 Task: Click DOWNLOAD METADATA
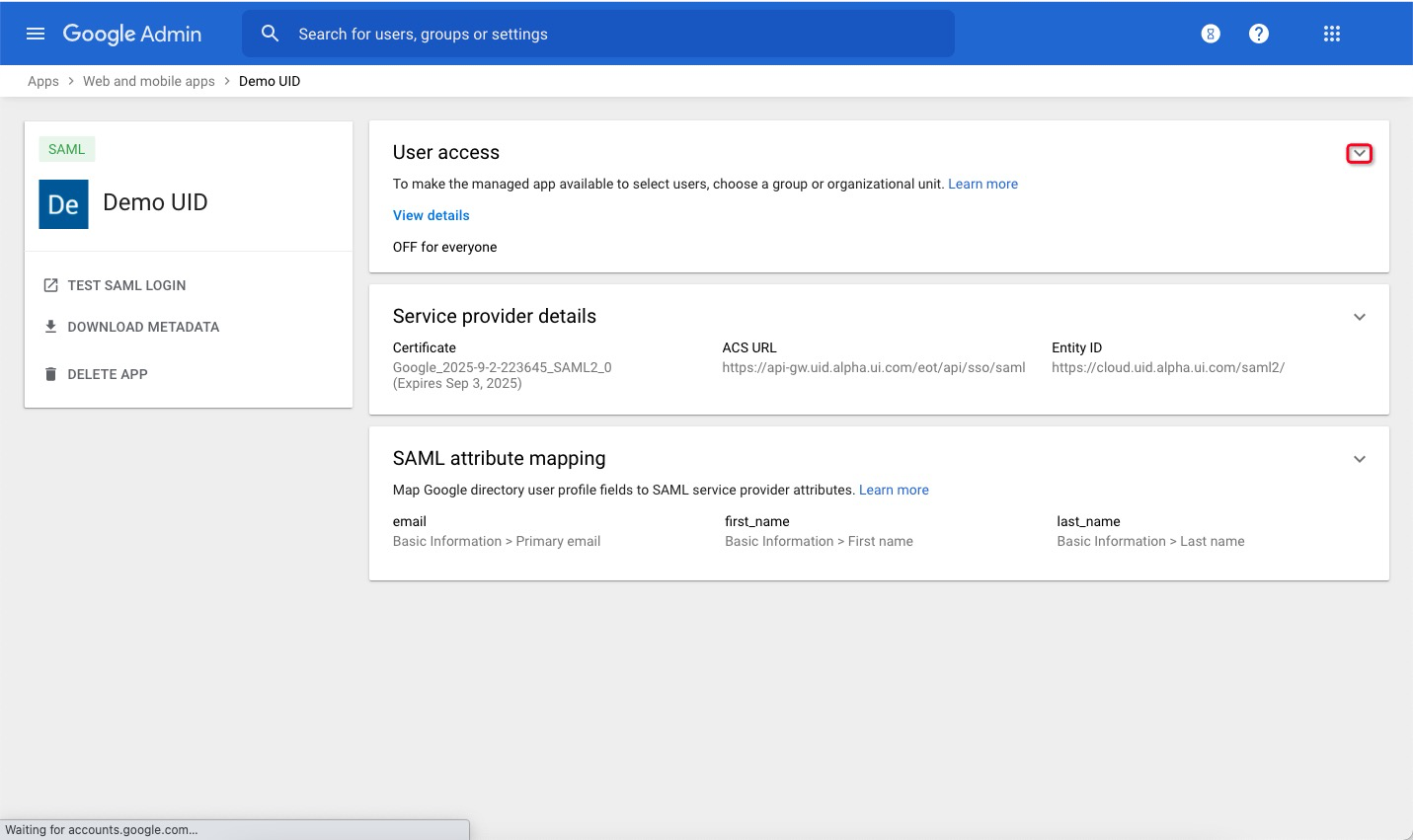(x=143, y=327)
